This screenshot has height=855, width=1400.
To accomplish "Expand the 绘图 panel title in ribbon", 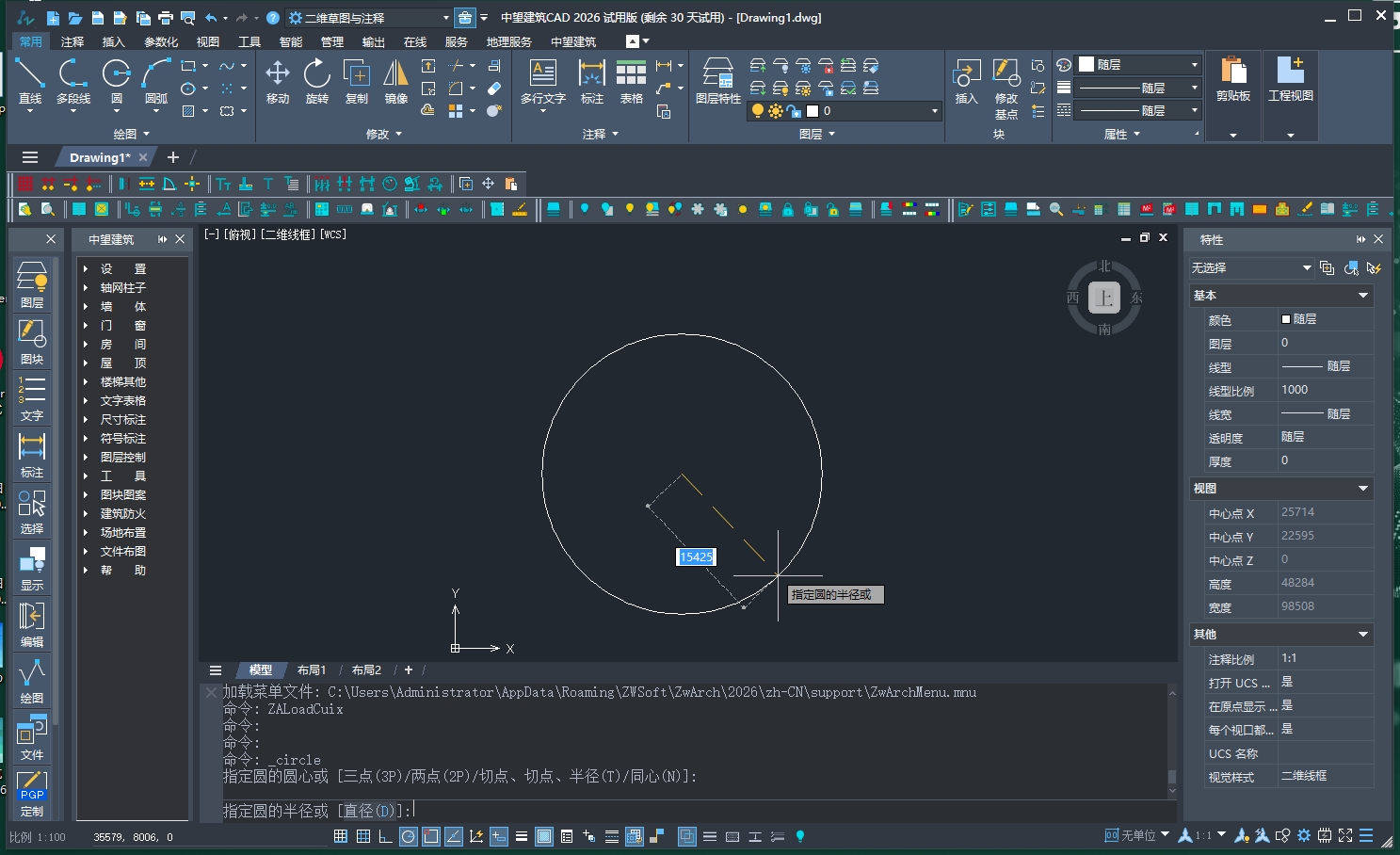I will click(x=132, y=135).
